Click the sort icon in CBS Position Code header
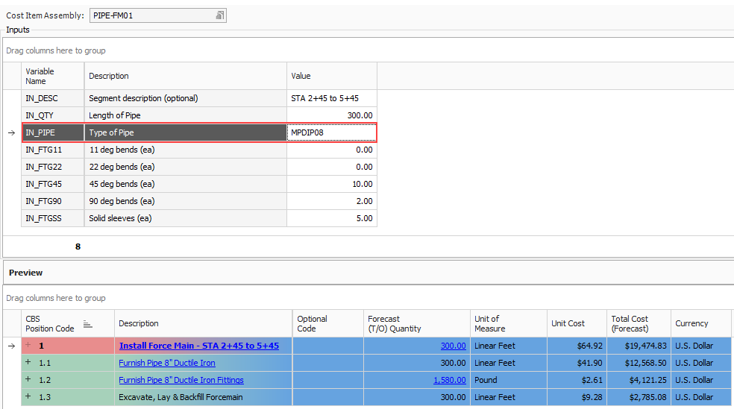This screenshot has height=409, width=734. [87, 324]
